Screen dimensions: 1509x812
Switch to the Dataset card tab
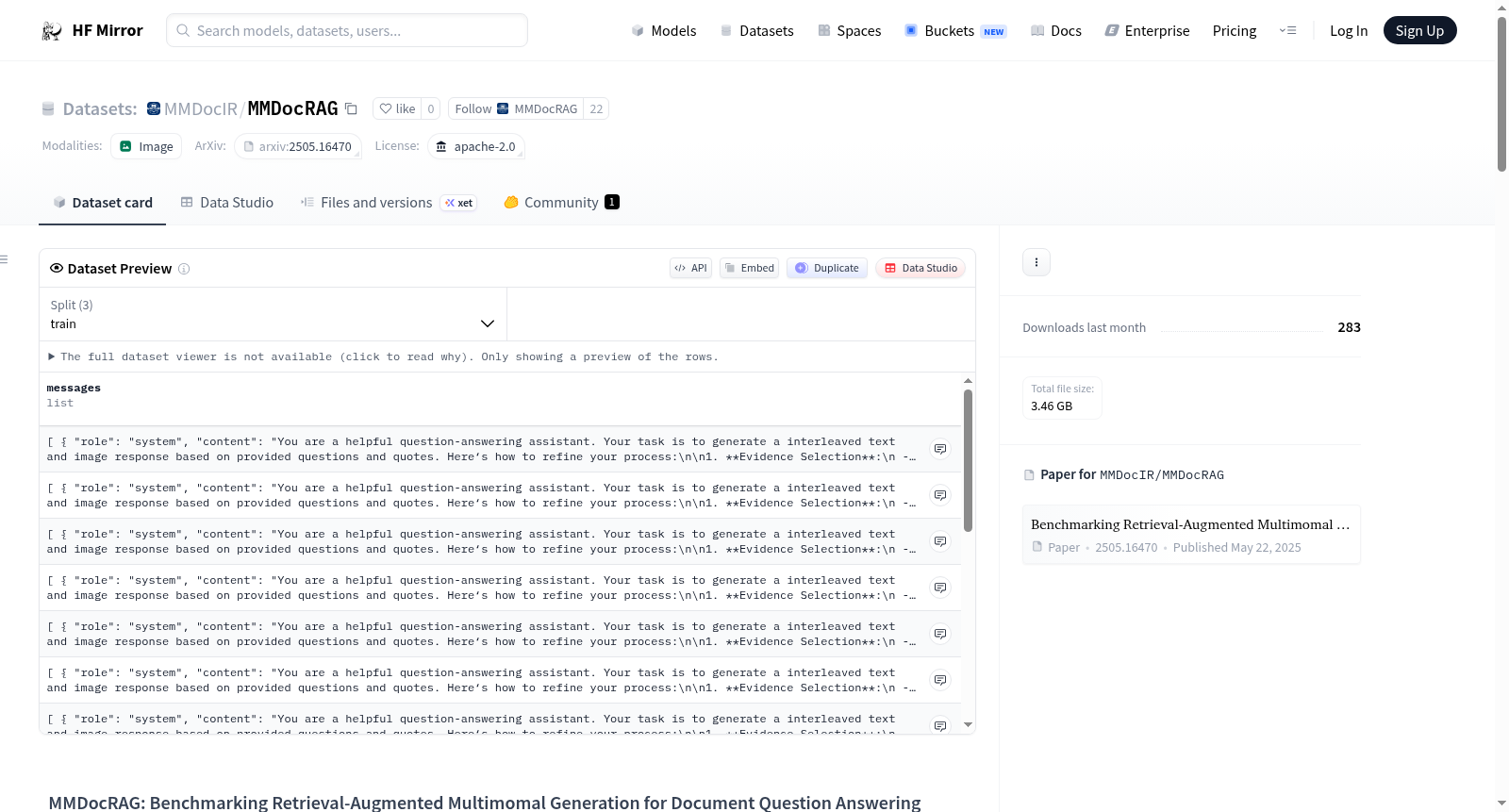click(102, 203)
